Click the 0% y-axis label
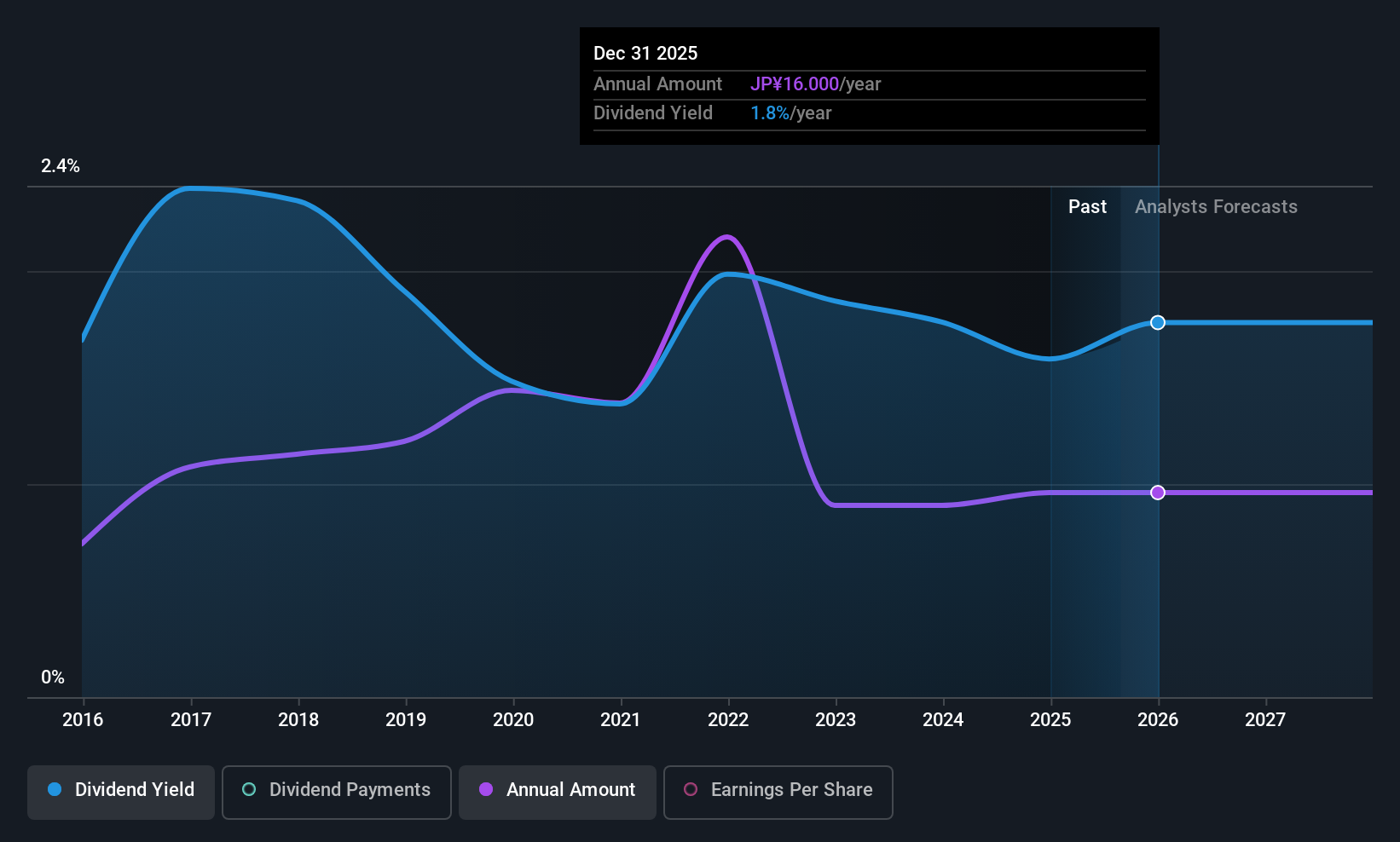The width and height of the screenshot is (1400, 842). coord(53,678)
